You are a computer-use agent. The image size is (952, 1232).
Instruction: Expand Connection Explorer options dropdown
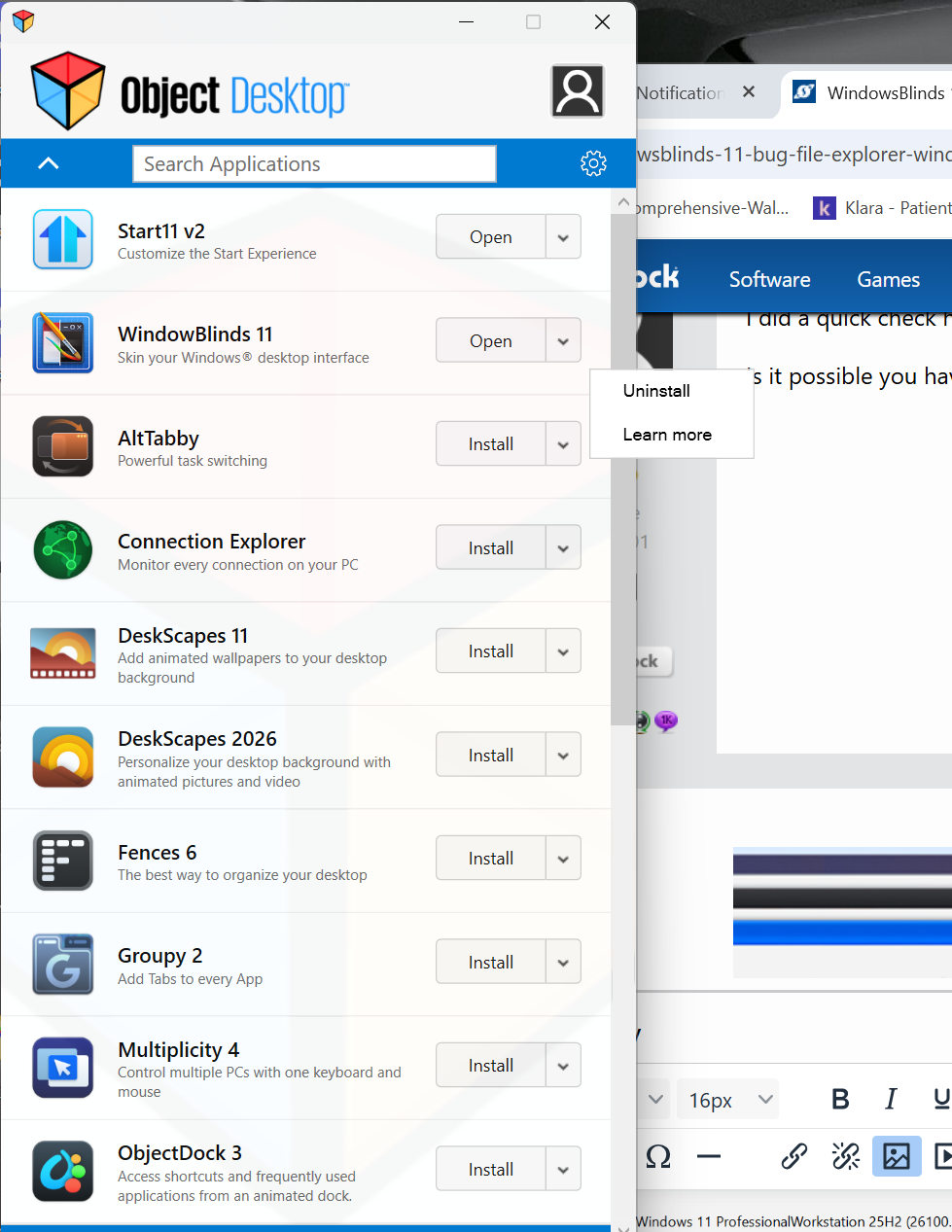click(x=563, y=548)
